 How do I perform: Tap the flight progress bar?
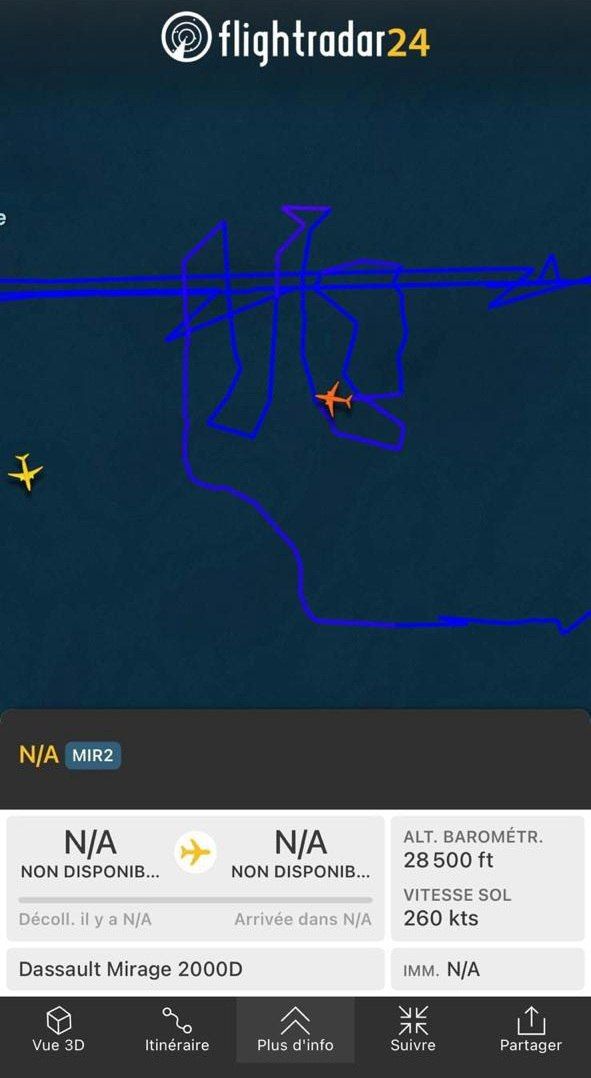(195, 899)
